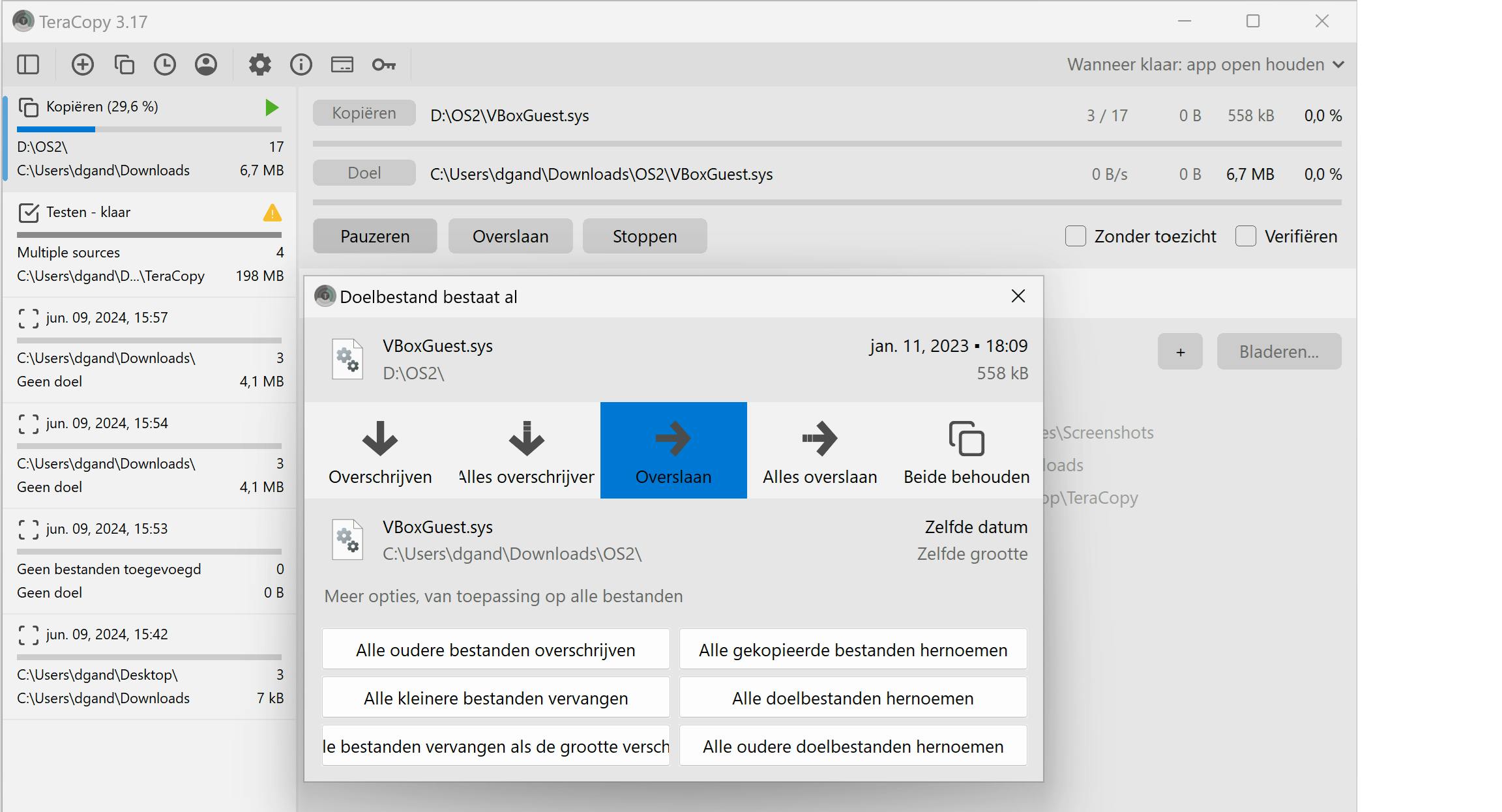Open settings gear icon
The width and height of the screenshot is (1502, 812).
point(259,65)
